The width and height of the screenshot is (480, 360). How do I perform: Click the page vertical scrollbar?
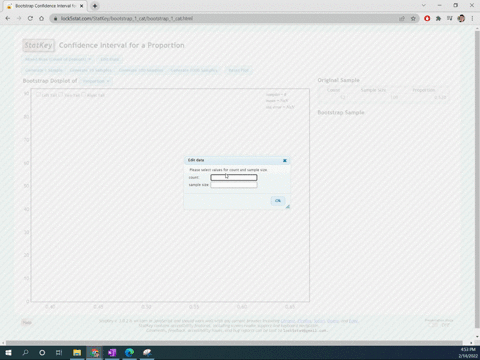[x=477, y=180]
